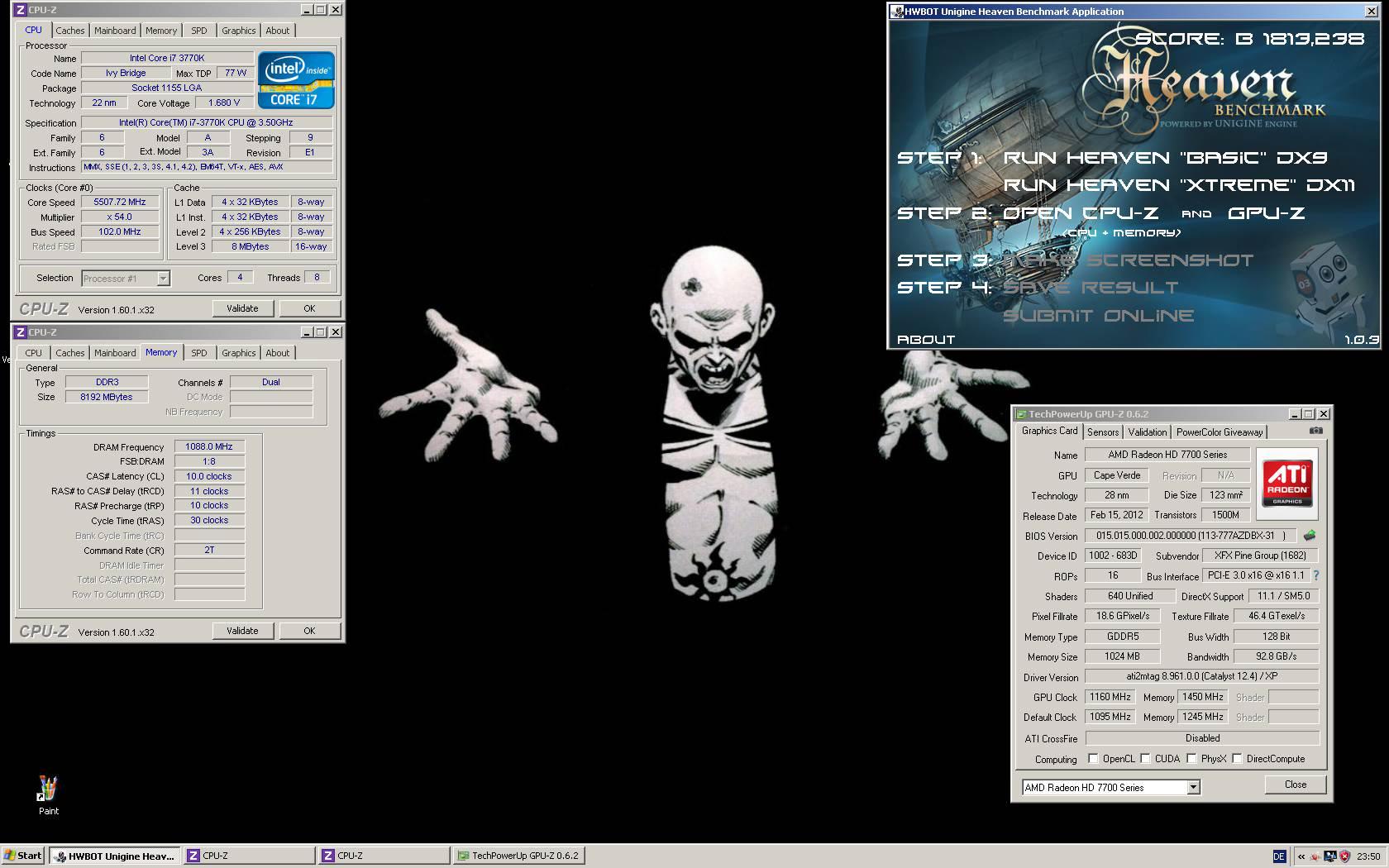Expand hidden tray icons with the chevron
Screen dimensions: 1389x868
[1301, 856]
